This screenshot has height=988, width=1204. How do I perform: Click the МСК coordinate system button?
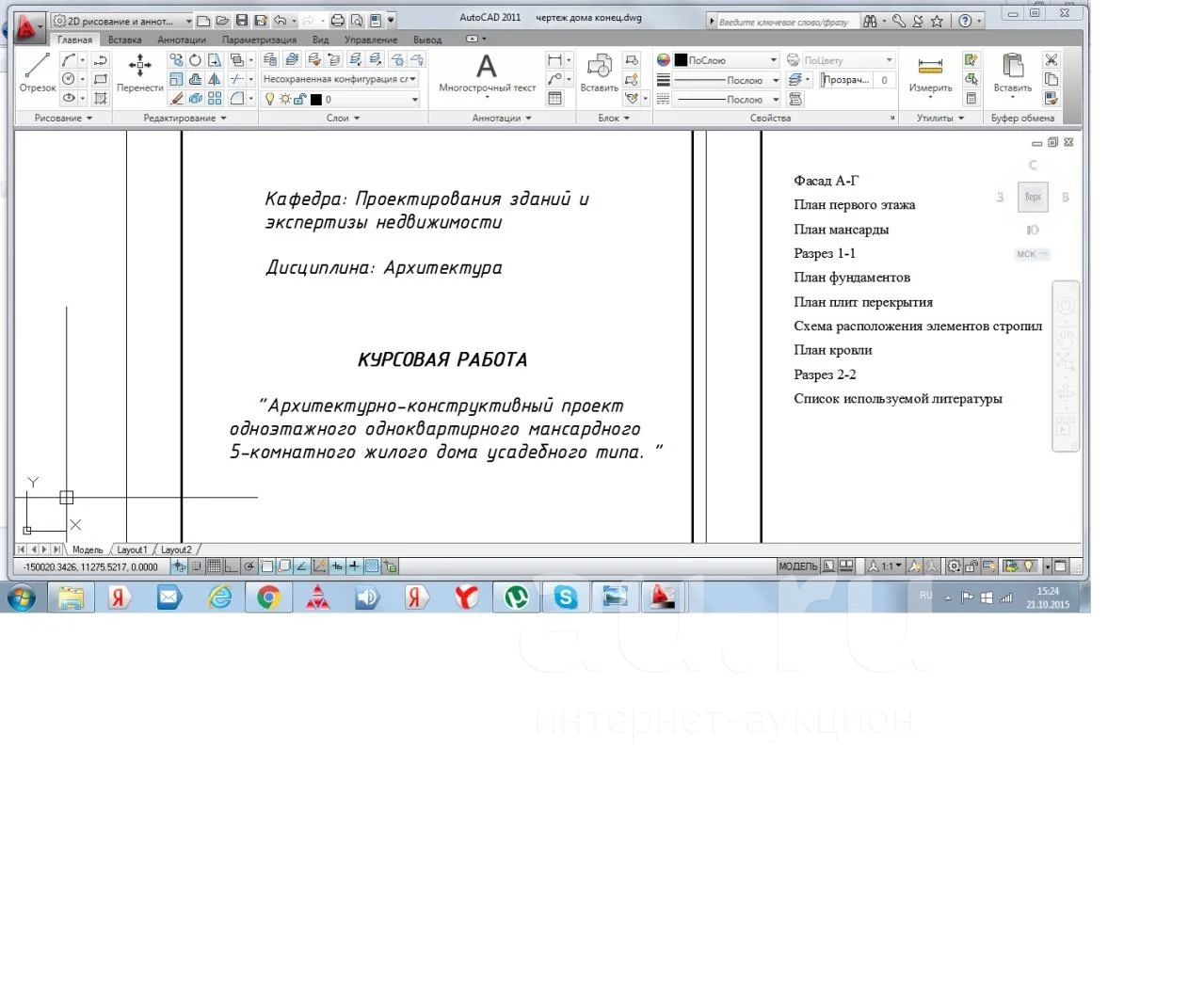[1031, 254]
